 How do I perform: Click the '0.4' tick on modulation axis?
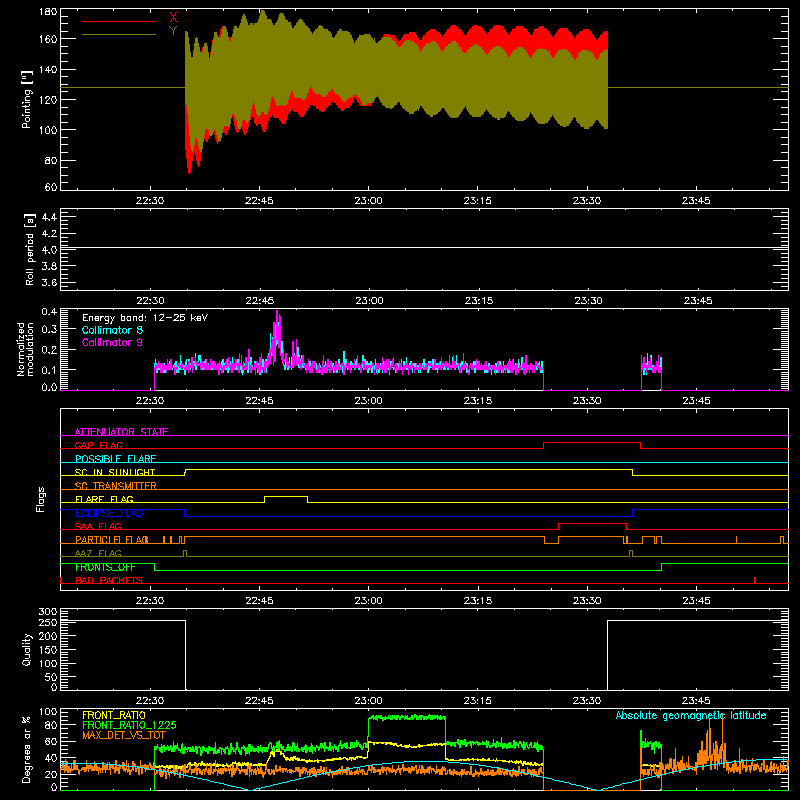pyautogui.click(x=49, y=312)
